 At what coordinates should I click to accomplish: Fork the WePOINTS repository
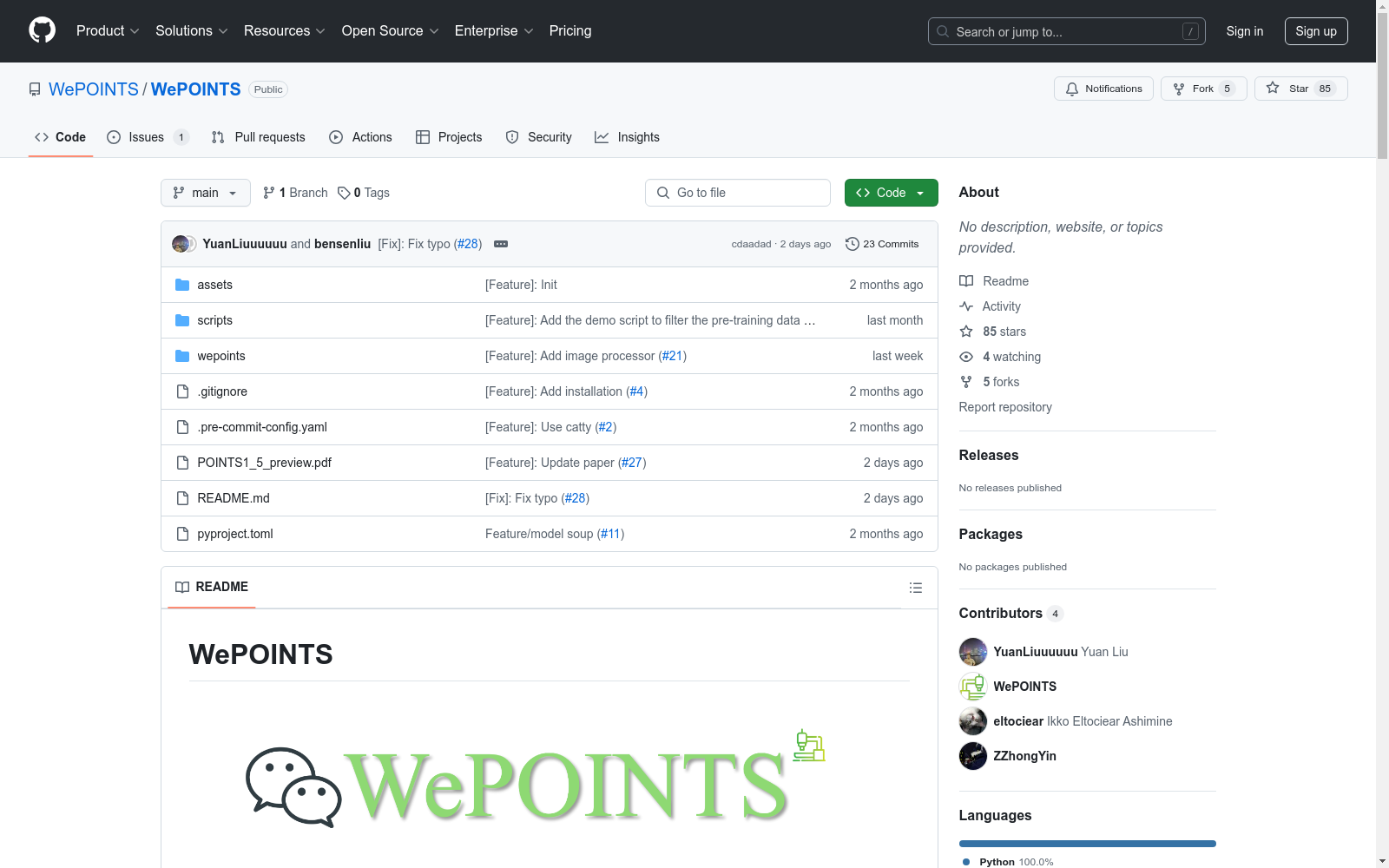[1203, 89]
